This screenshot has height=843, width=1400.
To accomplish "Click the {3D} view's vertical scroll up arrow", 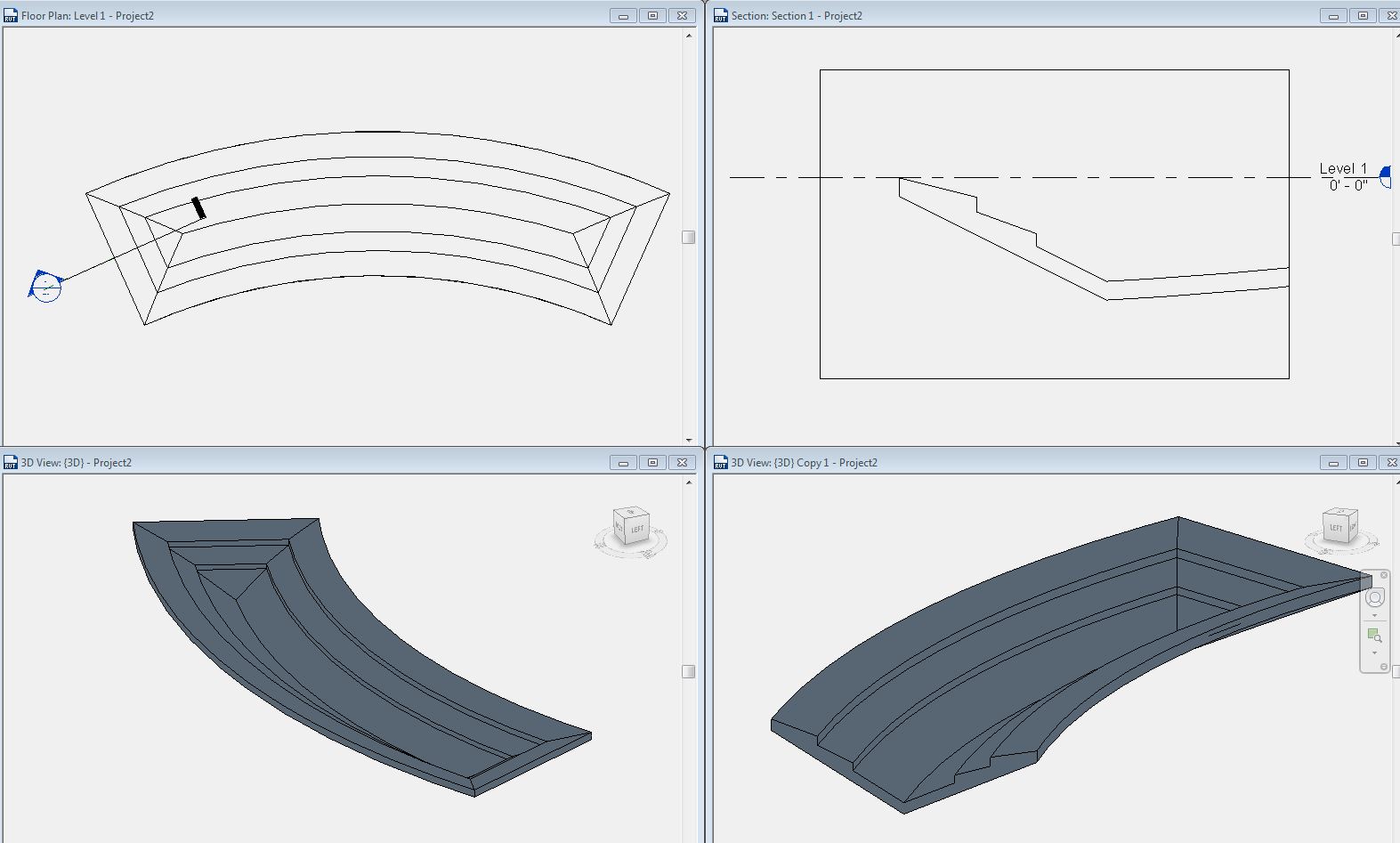I will click(689, 482).
